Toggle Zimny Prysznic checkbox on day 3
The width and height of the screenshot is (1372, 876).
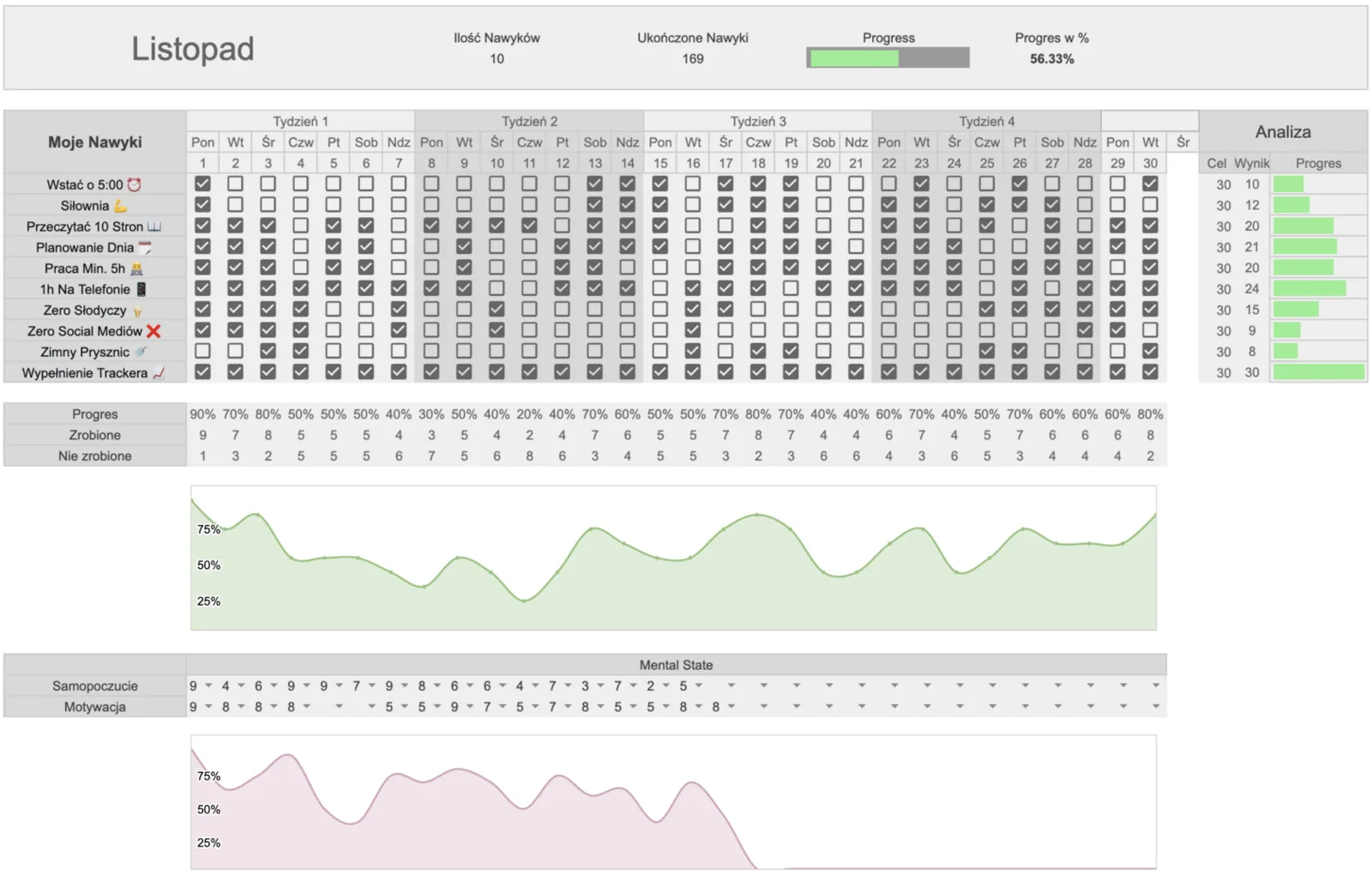[x=268, y=351]
